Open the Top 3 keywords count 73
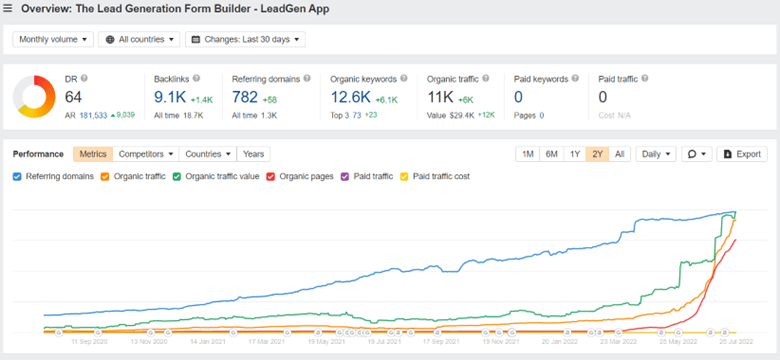The width and height of the screenshot is (780, 360). coord(357,115)
